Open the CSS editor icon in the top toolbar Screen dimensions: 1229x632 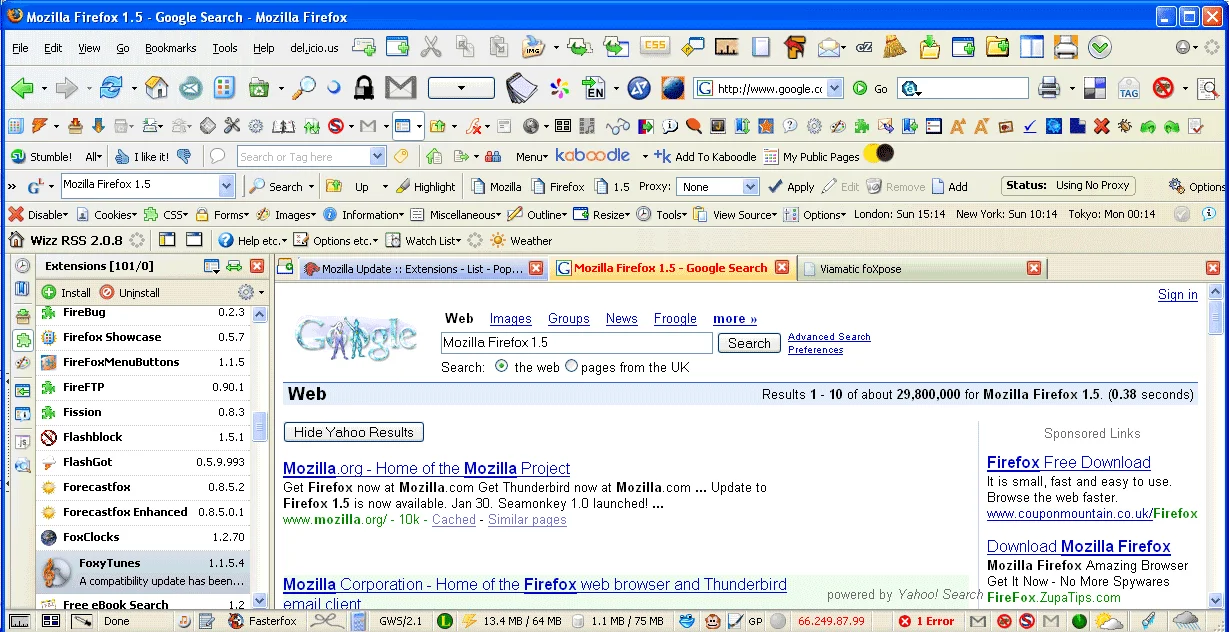(x=655, y=46)
